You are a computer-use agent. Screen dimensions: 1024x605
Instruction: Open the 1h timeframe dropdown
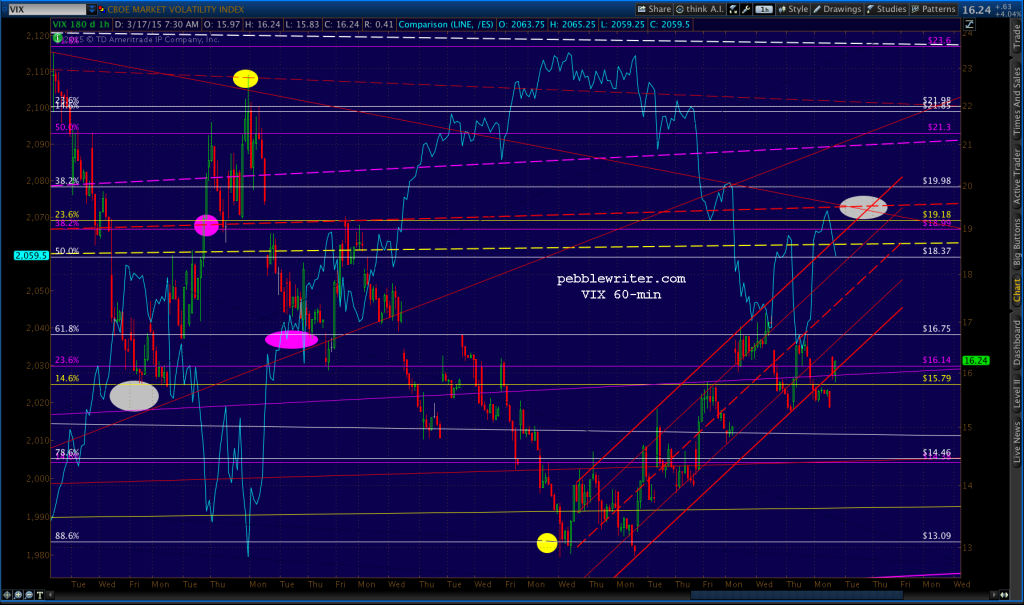coord(765,8)
